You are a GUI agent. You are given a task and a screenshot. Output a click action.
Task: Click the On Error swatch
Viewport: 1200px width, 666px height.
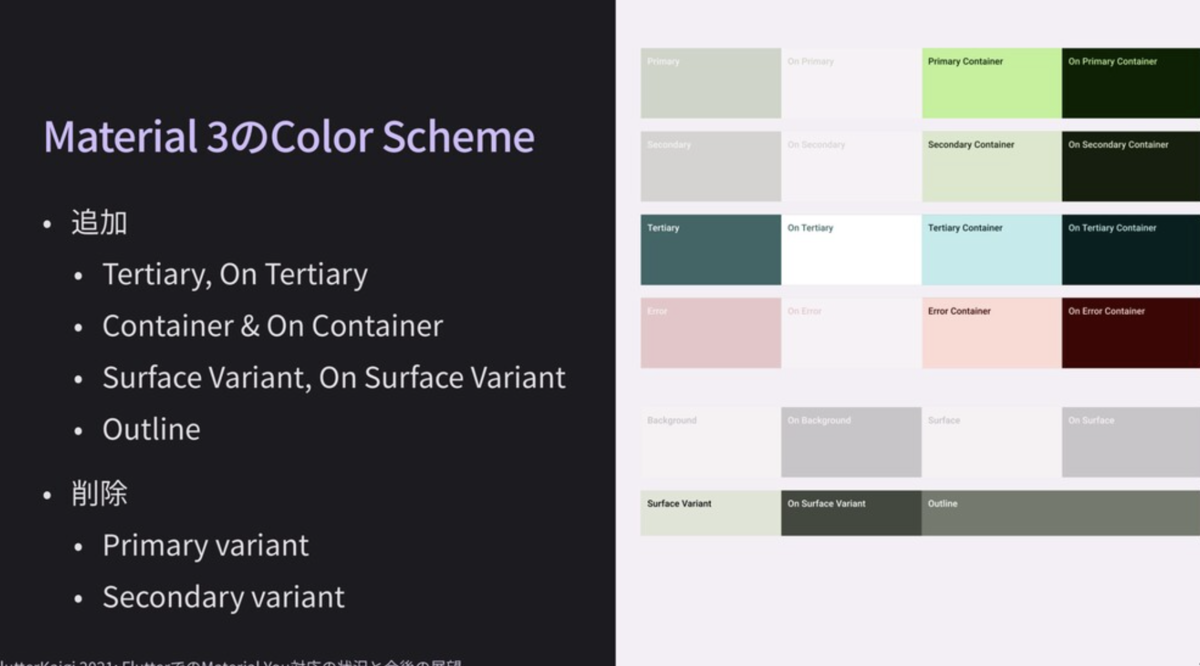[x=851, y=333]
